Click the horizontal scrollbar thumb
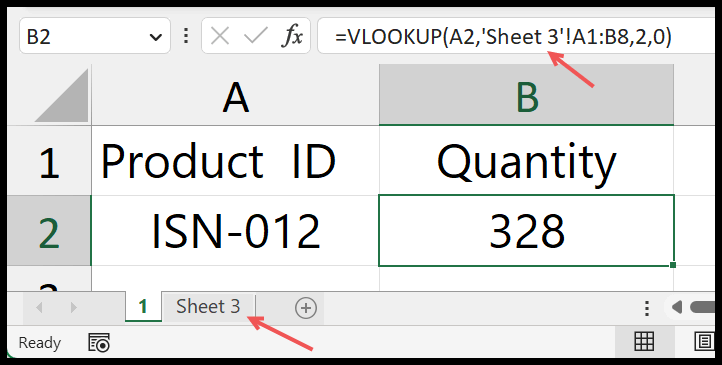Viewport: 722px width, 365px height. 702,307
